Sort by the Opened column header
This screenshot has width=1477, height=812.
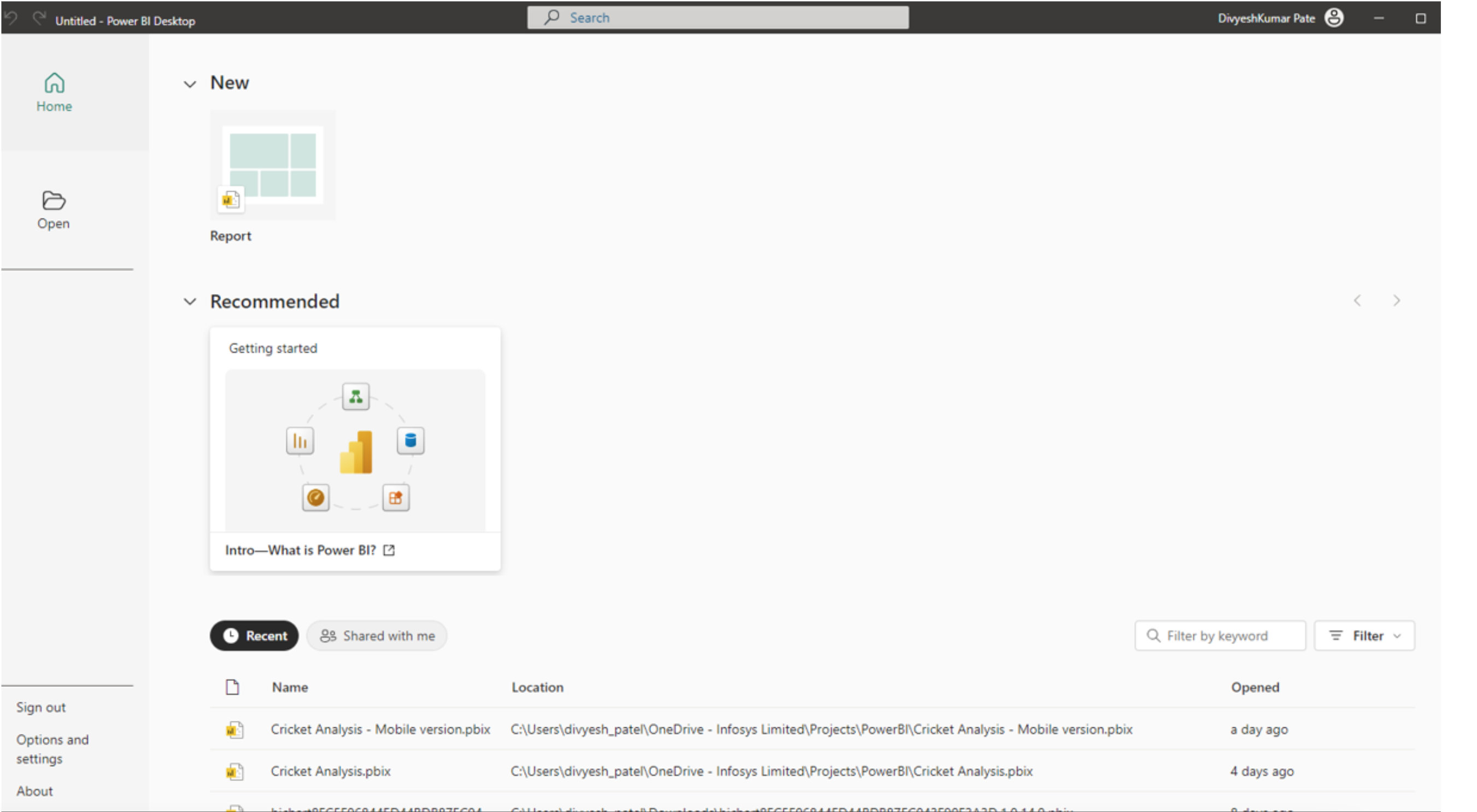(x=1255, y=687)
